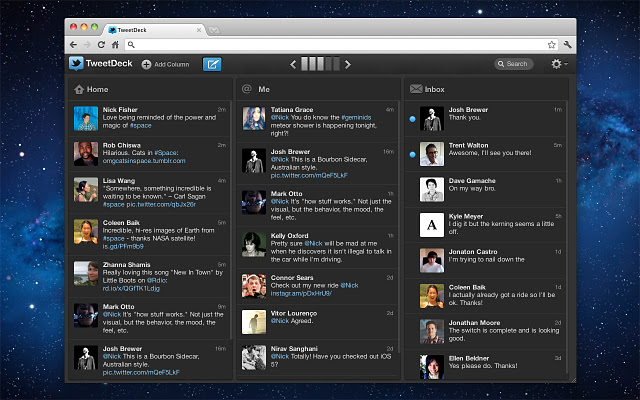The image size is (640, 400).
Task: Click the column position indicator bar
Action: click(320, 64)
